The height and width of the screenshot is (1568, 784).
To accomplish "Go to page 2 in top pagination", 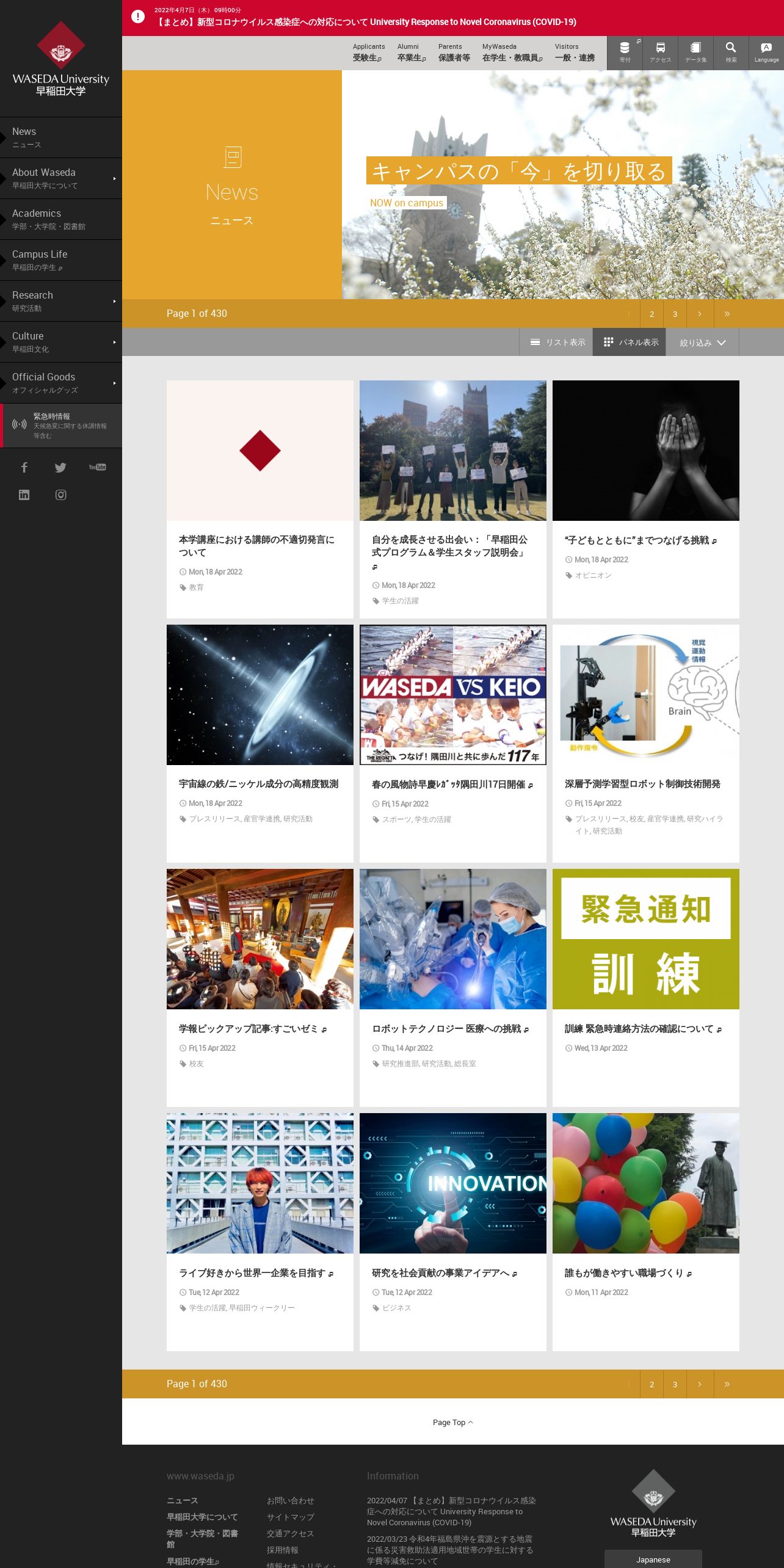I will tap(652, 314).
